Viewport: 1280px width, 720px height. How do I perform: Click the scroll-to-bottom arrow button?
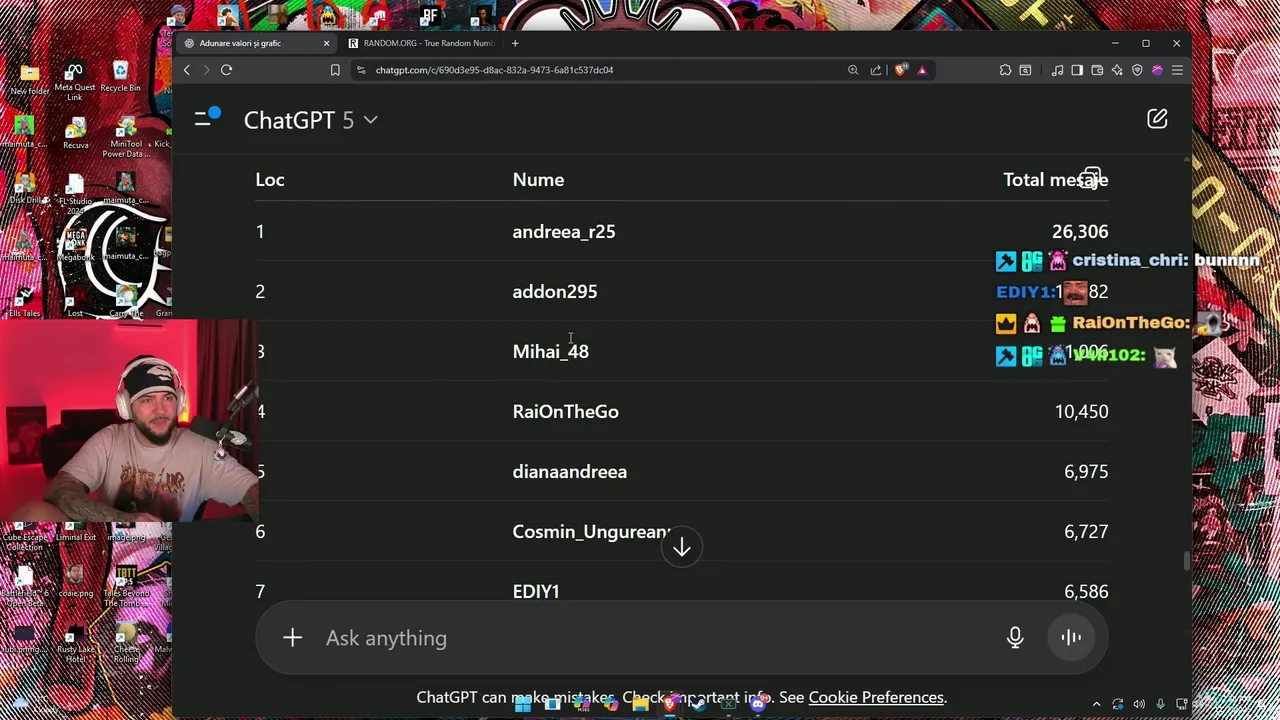tap(682, 547)
